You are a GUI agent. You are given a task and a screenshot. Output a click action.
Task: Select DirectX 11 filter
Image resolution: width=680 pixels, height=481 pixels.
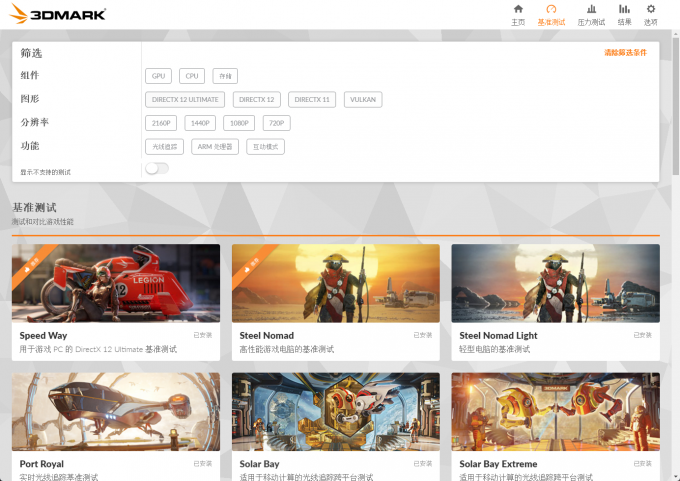[x=312, y=99]
